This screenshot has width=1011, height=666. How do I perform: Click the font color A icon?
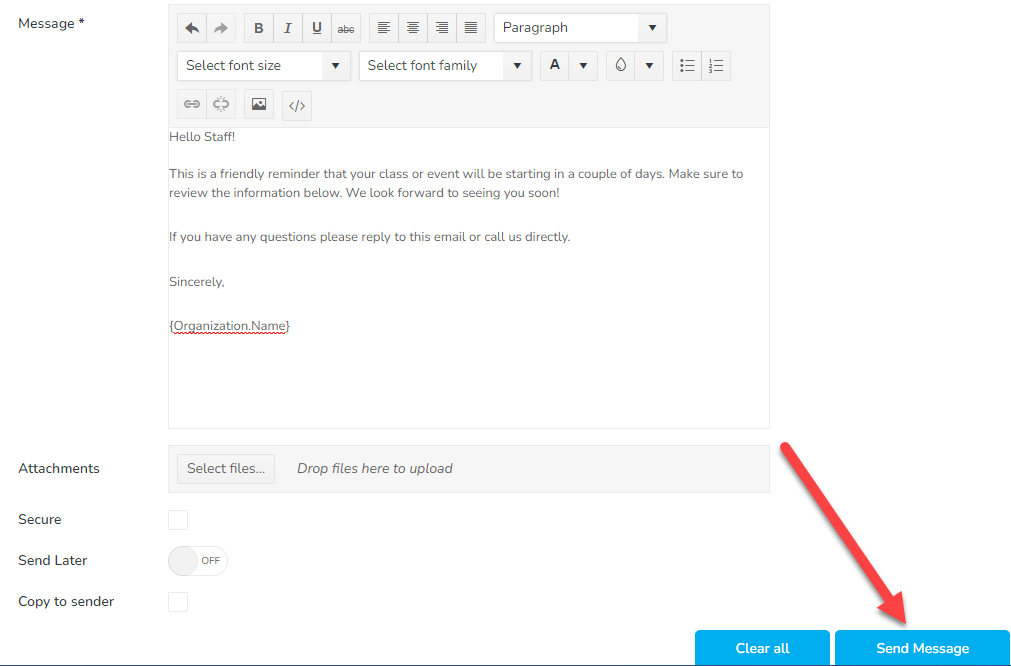555,66
